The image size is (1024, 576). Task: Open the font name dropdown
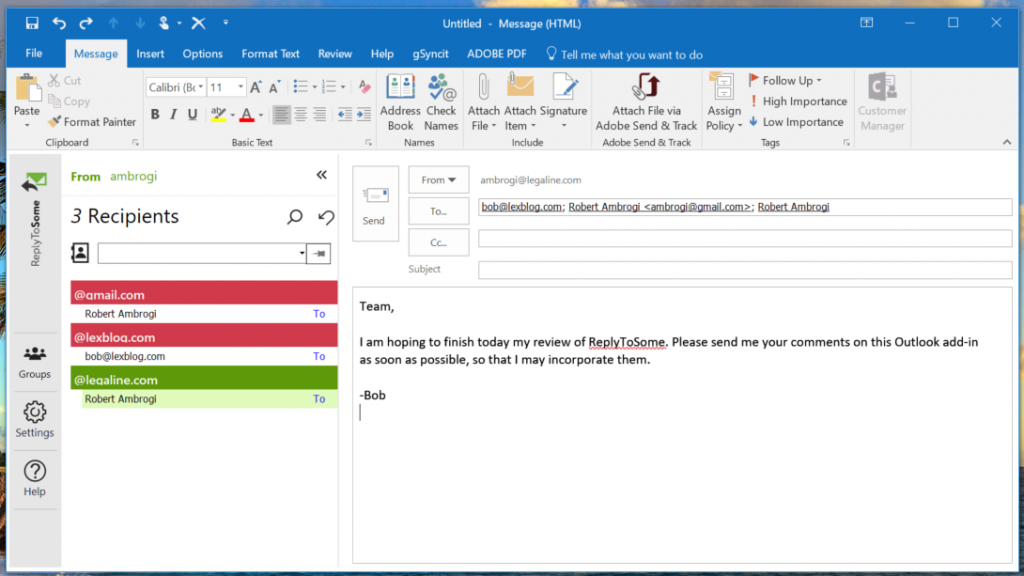200,87
